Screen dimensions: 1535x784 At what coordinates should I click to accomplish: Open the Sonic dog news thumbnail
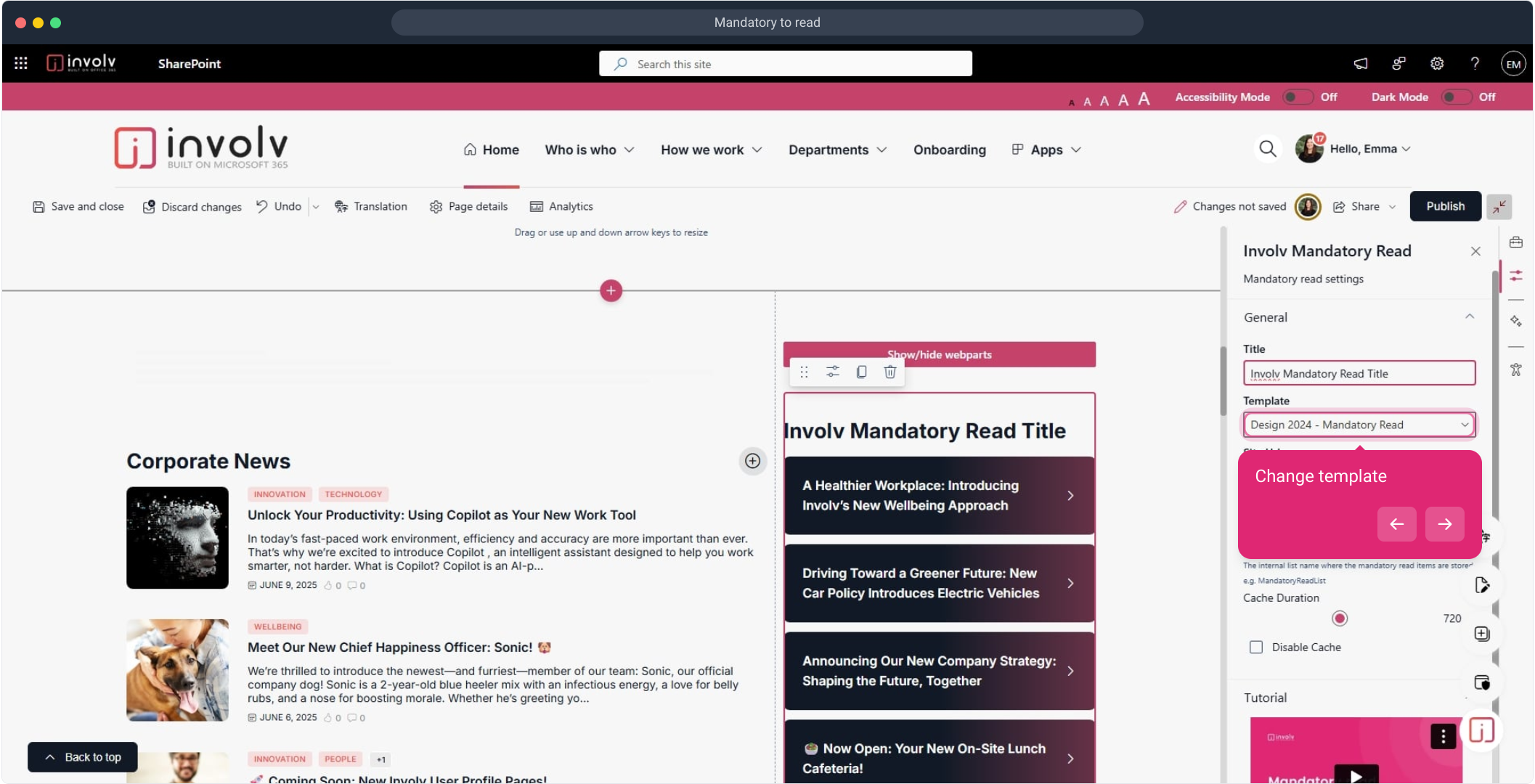177,670
